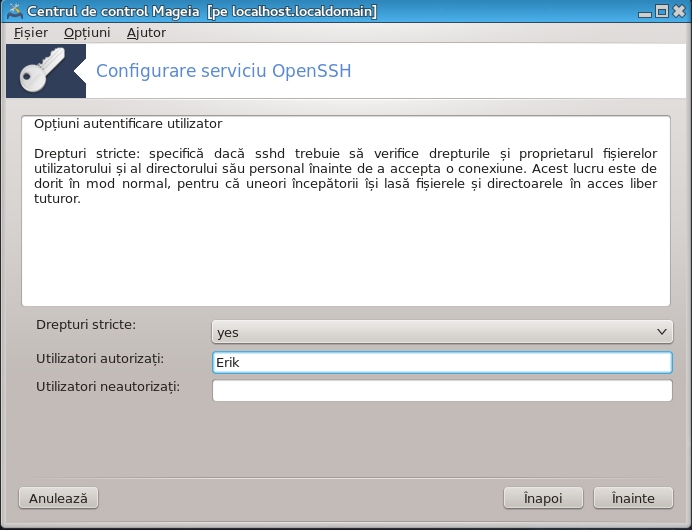The height and width of the screenshot is (530, 692).
Task: Go back with the Înapoi button
Action: tap(543, 498)
